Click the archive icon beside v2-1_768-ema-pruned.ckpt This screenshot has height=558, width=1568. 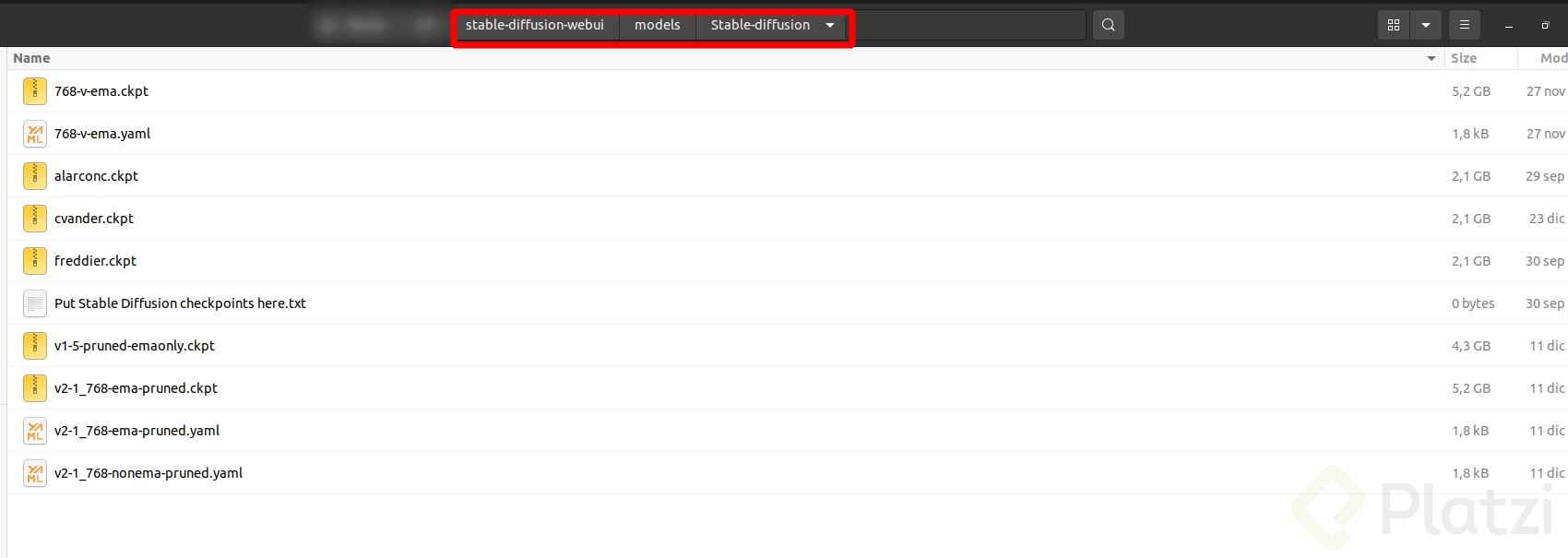tap(35, 388)
